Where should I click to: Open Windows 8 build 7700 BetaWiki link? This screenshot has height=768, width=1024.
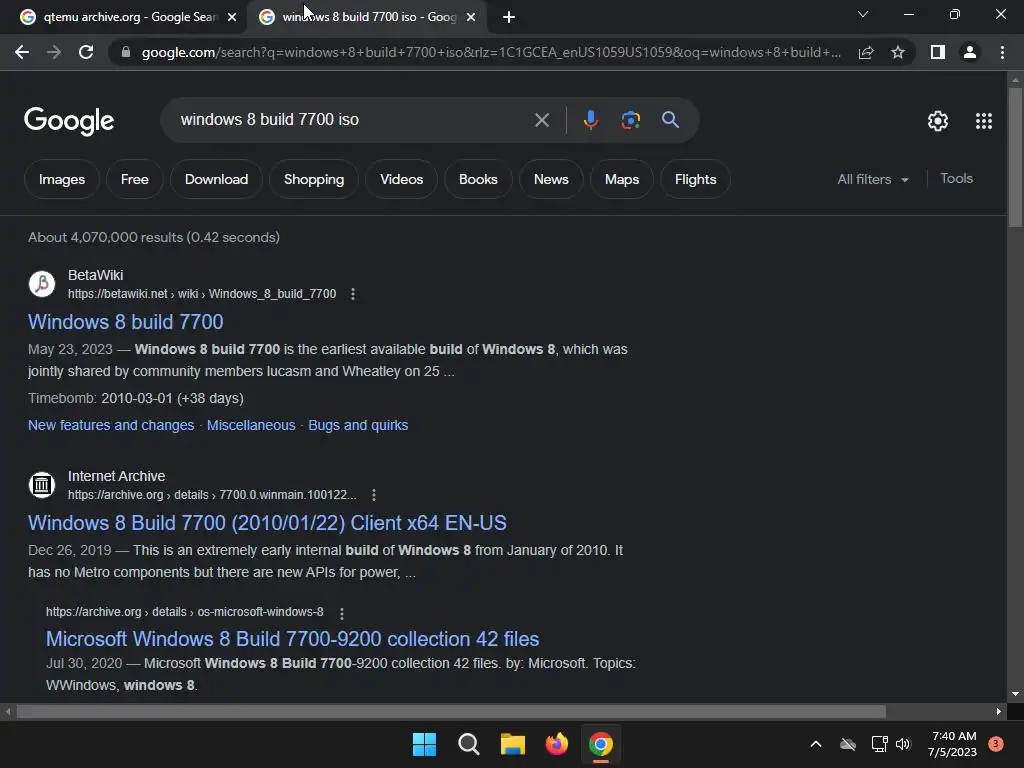click(x=125, y=322)
